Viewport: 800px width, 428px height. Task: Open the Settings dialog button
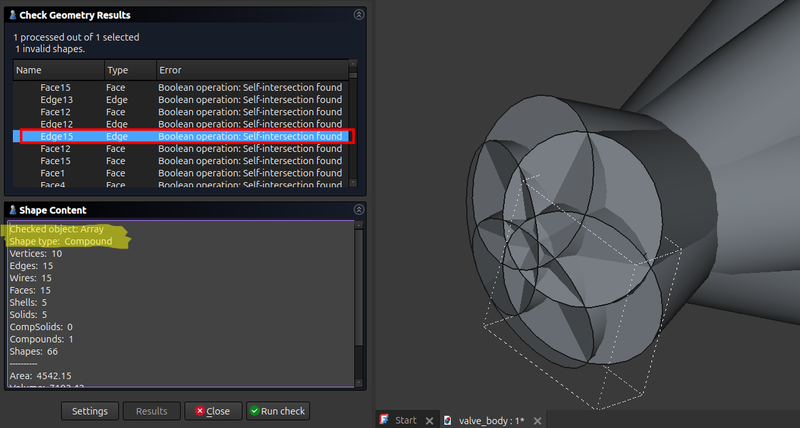pos(90,411)
